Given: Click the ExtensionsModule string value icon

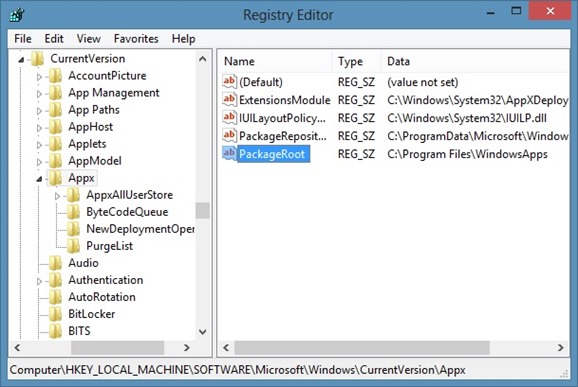Looking at the screenshot, I should tap(229, 99).
